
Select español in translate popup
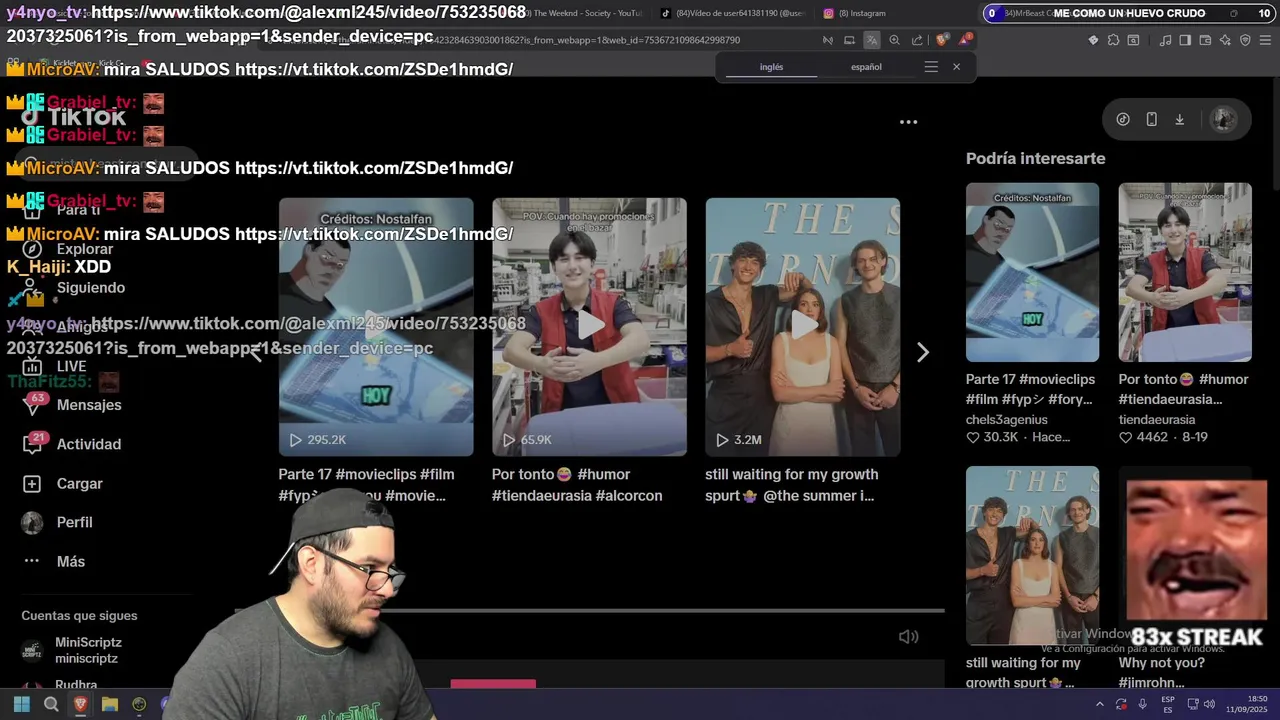coord(866,67)
